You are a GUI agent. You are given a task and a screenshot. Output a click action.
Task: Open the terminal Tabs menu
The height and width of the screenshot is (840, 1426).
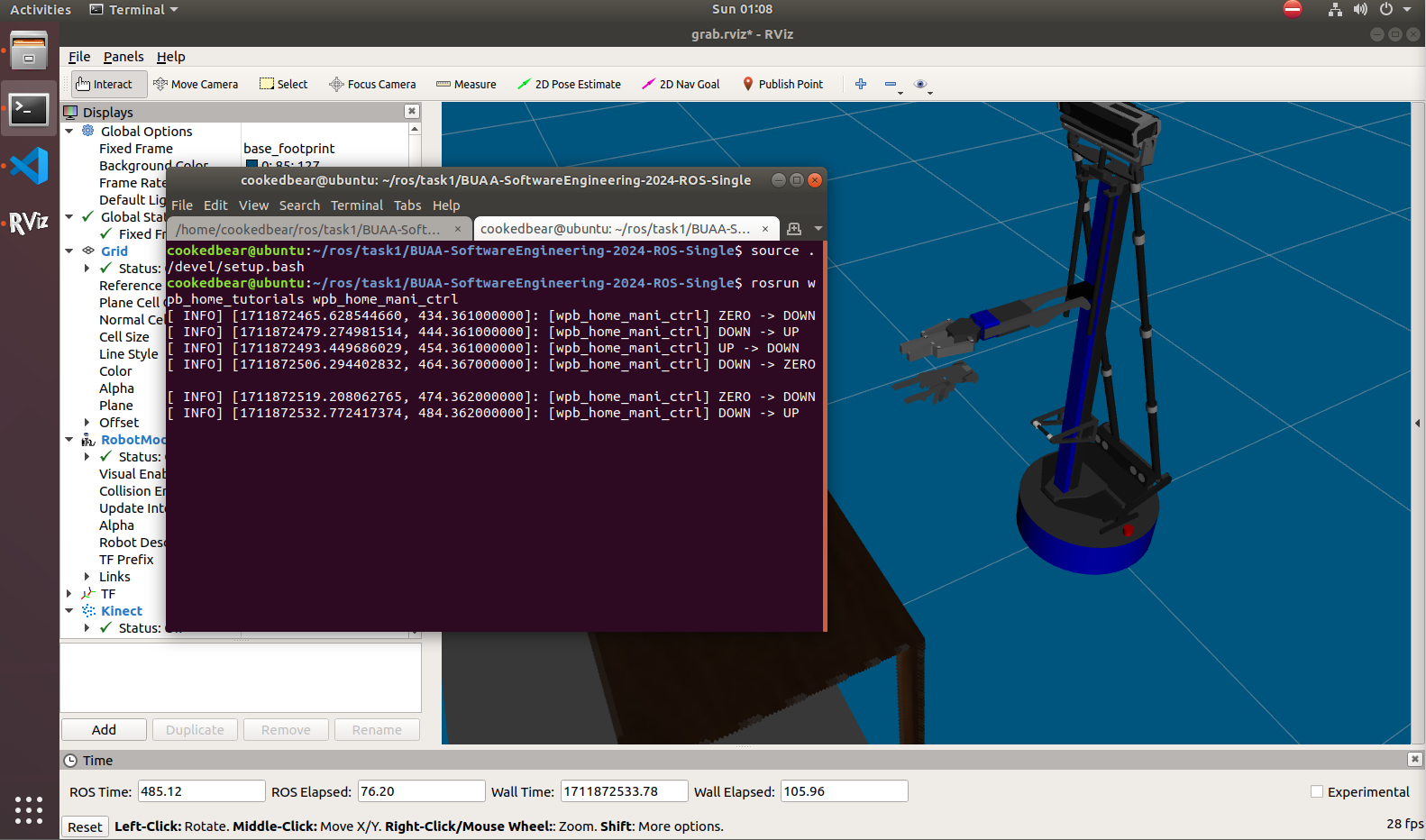[x=407, y=205]
